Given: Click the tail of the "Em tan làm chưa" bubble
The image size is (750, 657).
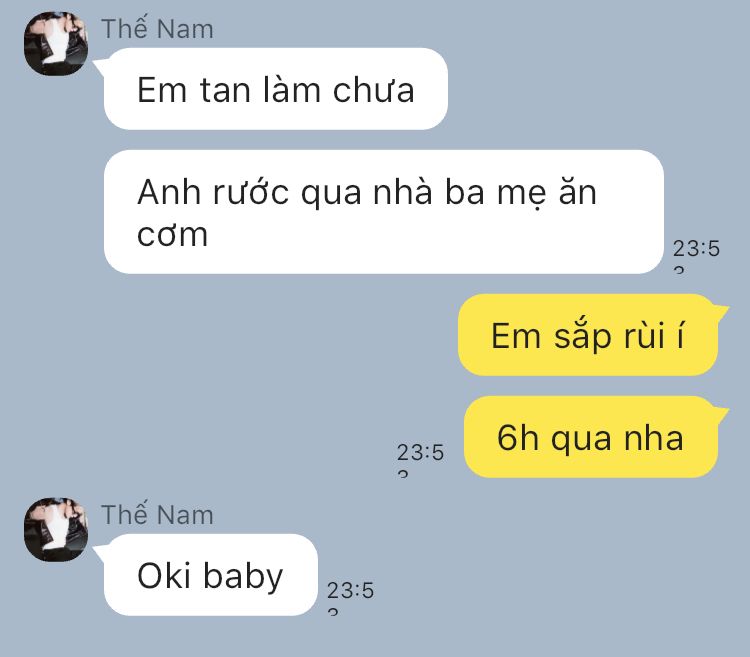Looking at the screenshot, I should (x=100, y=66).
